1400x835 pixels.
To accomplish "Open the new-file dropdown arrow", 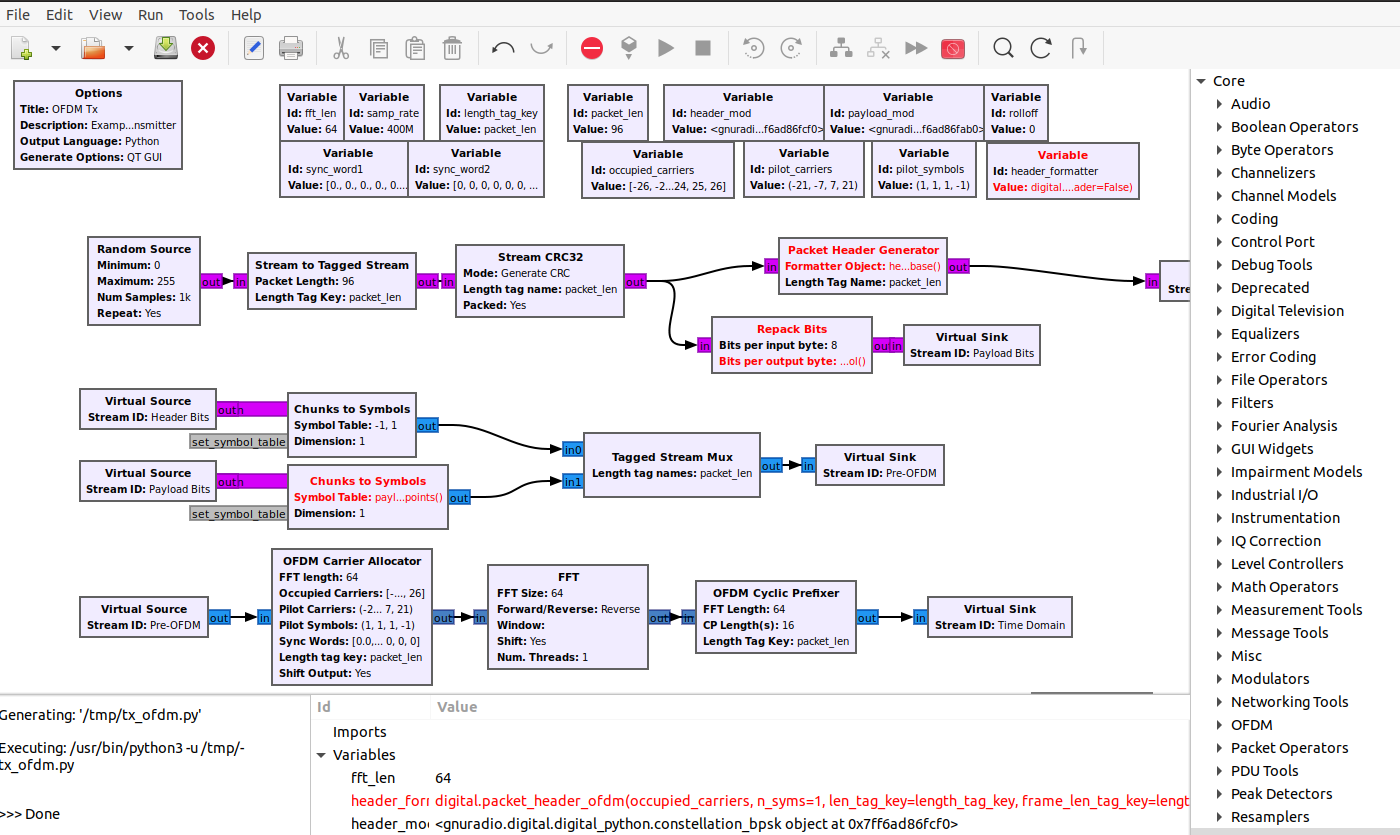I will pyautogui.click(x=55, y=47).
